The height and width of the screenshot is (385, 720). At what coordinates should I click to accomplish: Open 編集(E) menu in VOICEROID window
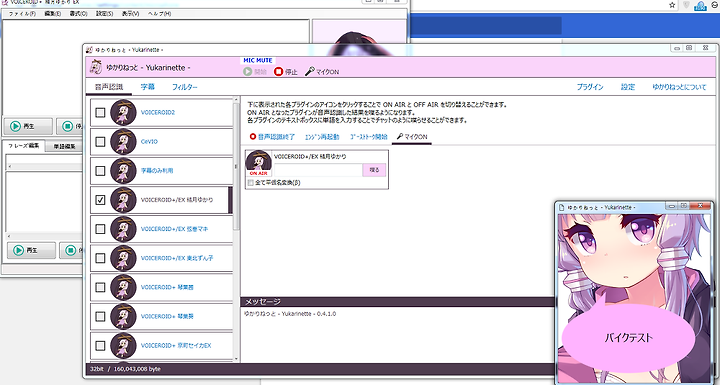(x=52, y=14)
